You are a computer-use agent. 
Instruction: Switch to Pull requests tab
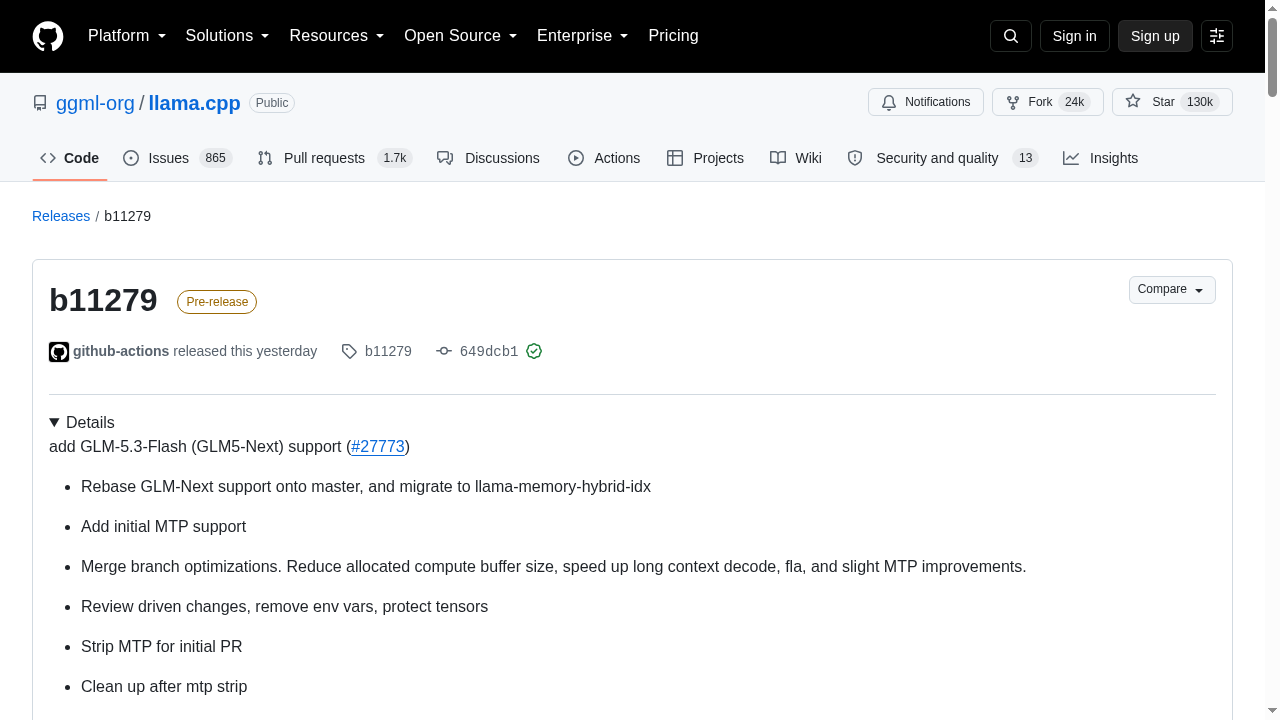point(334,158)
